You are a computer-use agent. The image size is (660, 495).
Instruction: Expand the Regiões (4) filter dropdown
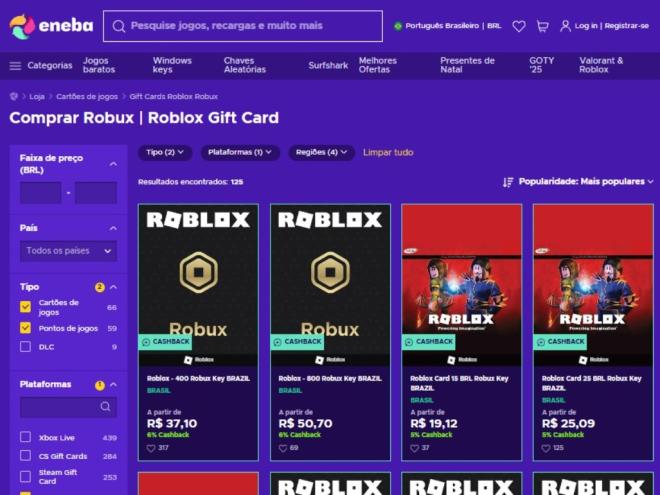click(x=321, y=152)
